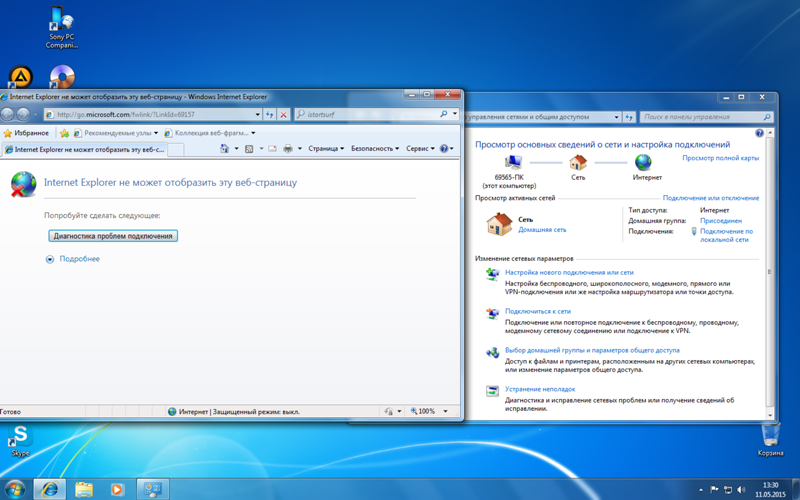
Task: Click the Network Center vertical scrollbar
Action: click(x=769, y=274)
